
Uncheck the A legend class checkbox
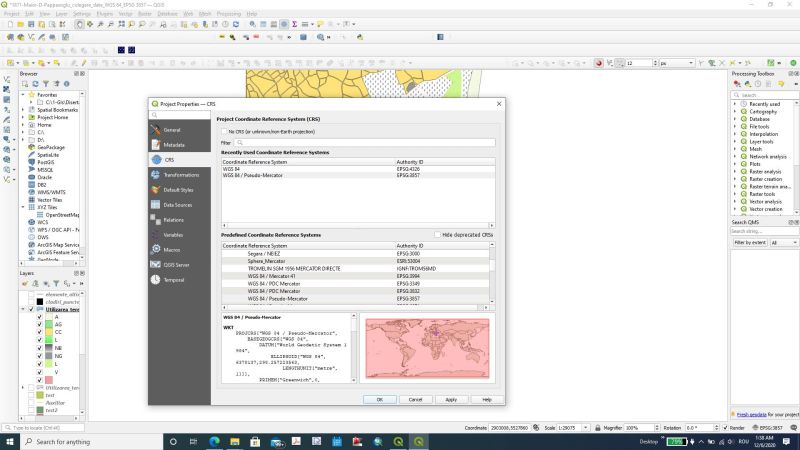click(x=39, y=317)
